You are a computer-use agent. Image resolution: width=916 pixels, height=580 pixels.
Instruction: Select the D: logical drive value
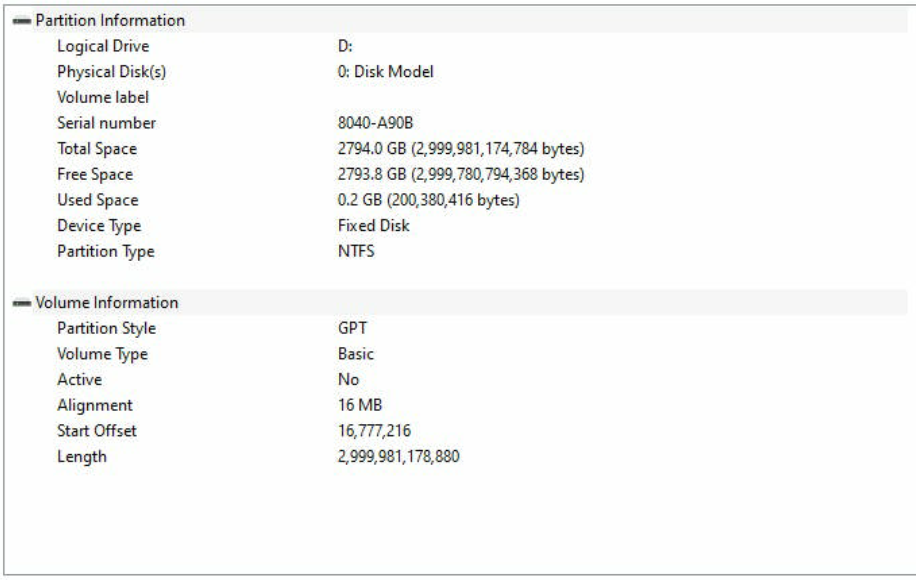(345, 46)
